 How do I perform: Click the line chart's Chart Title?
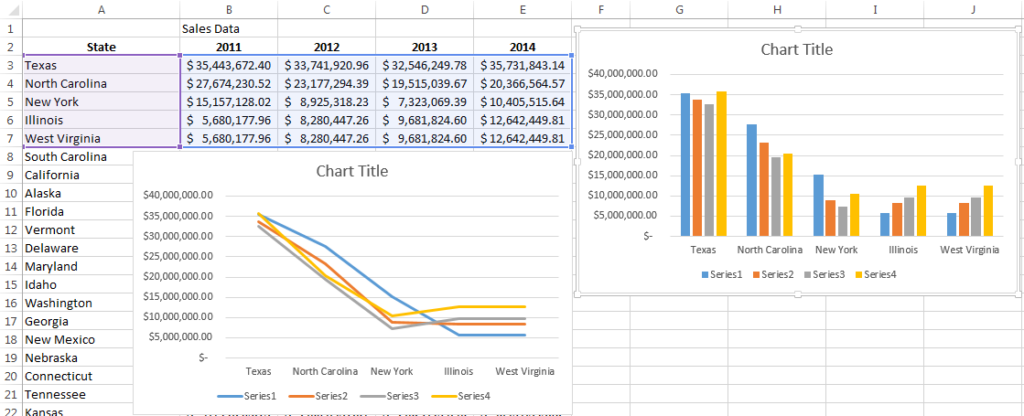pos(352,171)
